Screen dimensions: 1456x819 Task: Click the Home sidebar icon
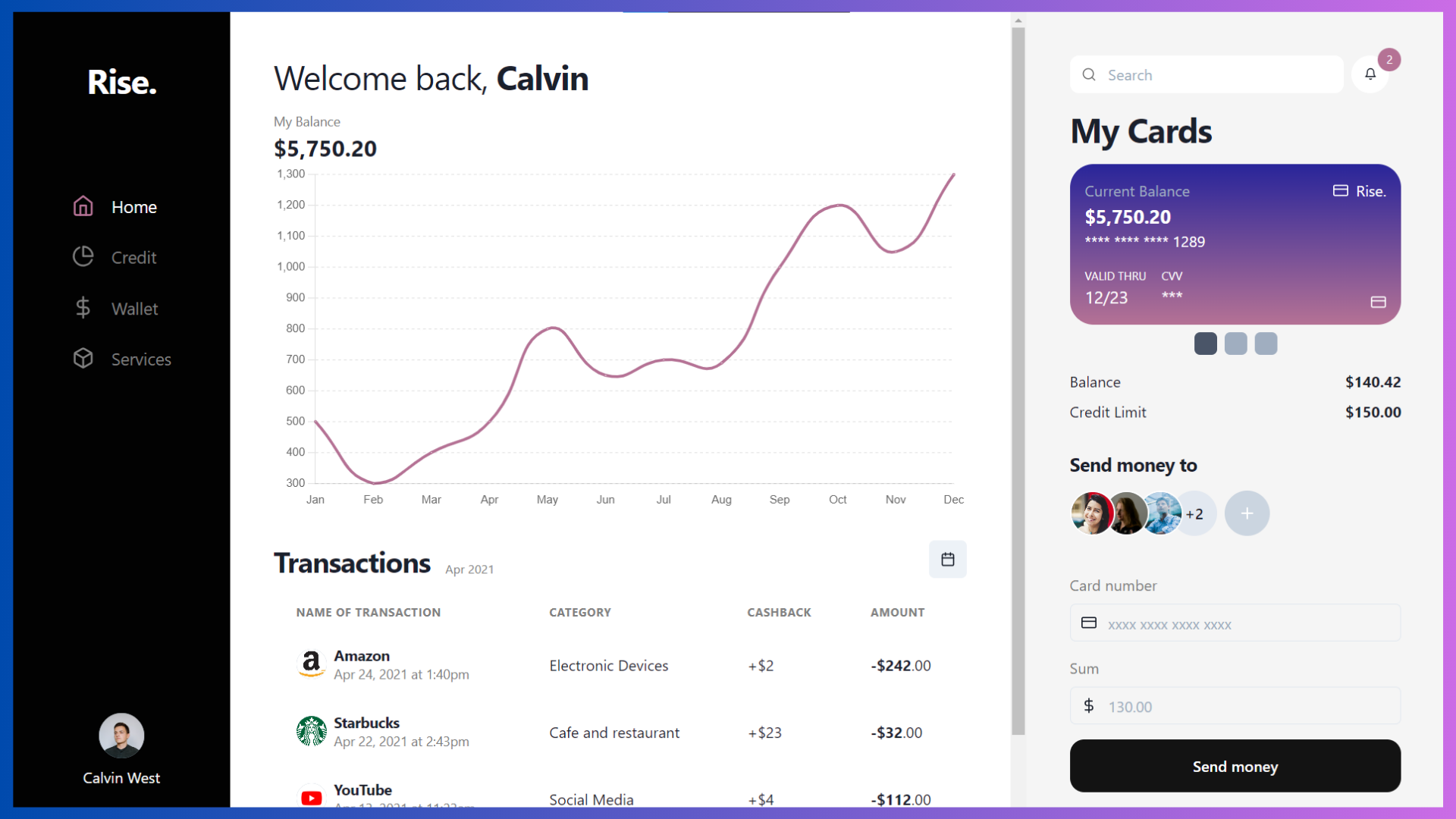pos(85,207)
